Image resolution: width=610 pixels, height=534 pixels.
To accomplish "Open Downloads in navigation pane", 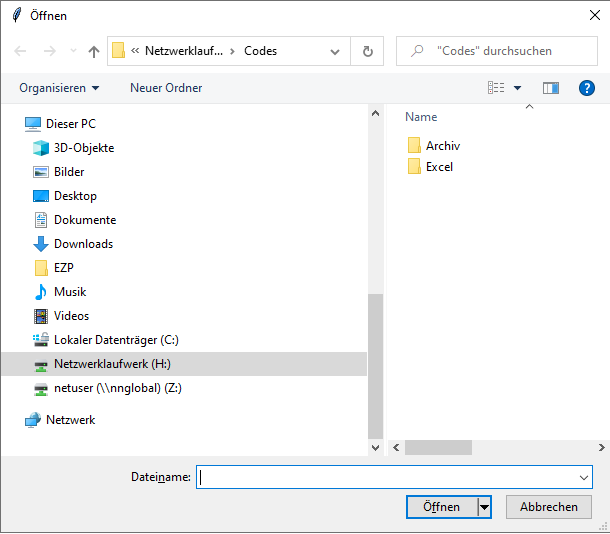I will click(x=83, y=244).
